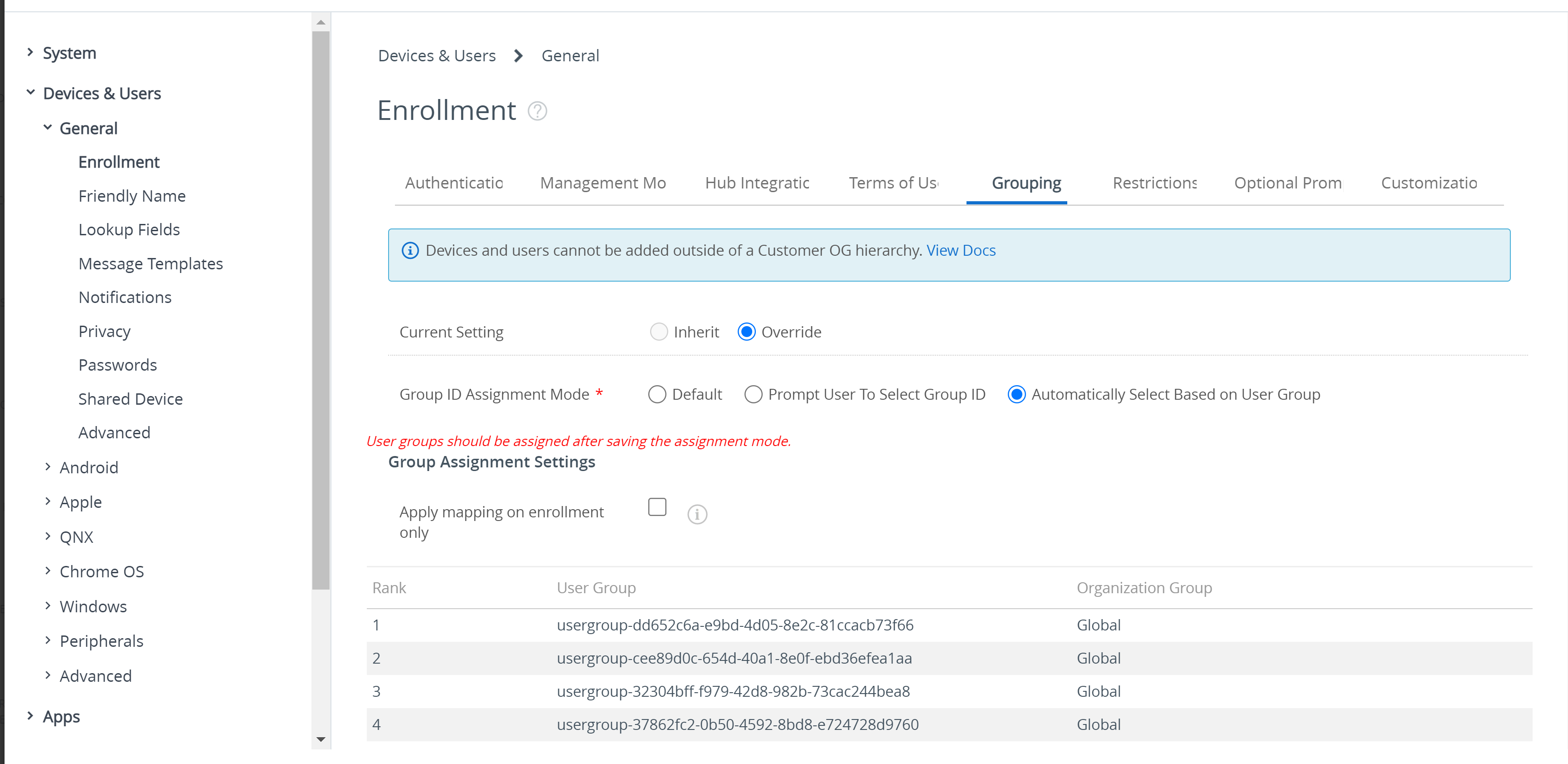This screenshot has width=1568, height=764.
Task: Open the Terms of Use tab
Action: pyautogui.click(x=893, y=183)
